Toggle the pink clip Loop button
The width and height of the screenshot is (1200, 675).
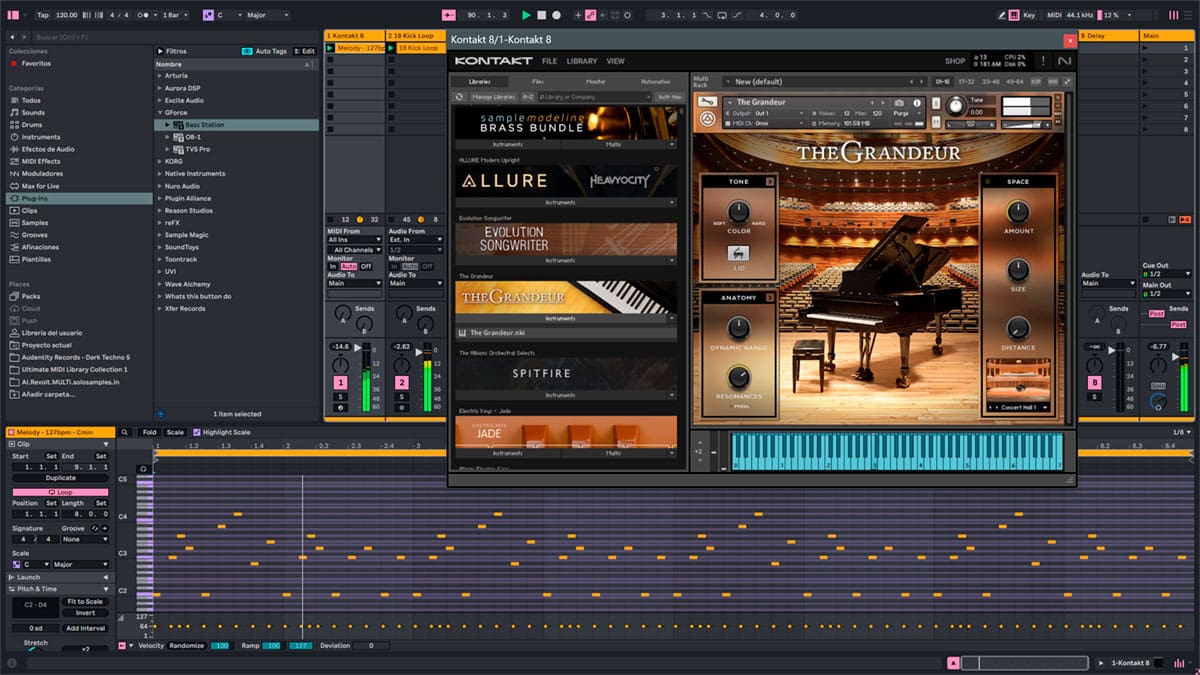60,493
